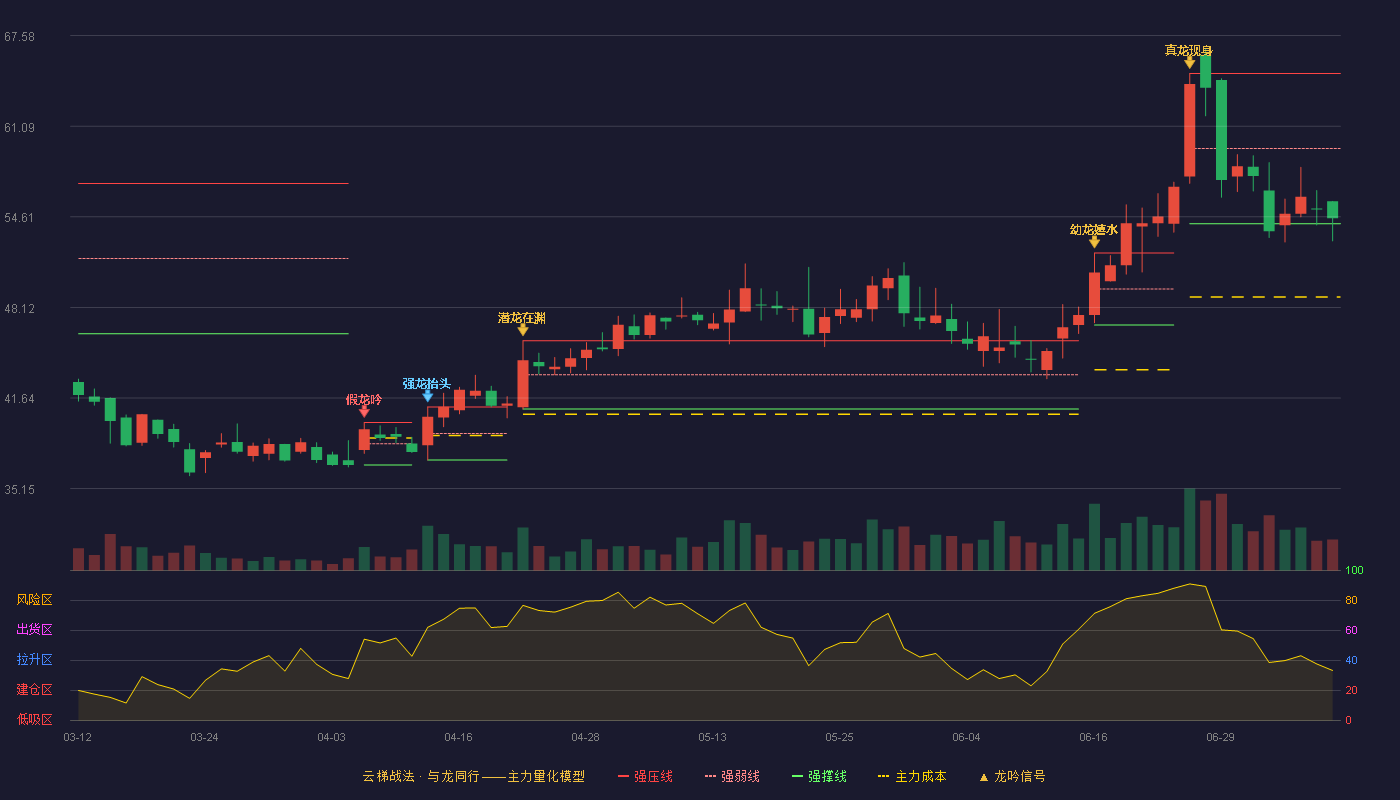Click the 假龙吟 signal label
The width and height of the screenshot is (1400, 800).
tap(364, 400)
